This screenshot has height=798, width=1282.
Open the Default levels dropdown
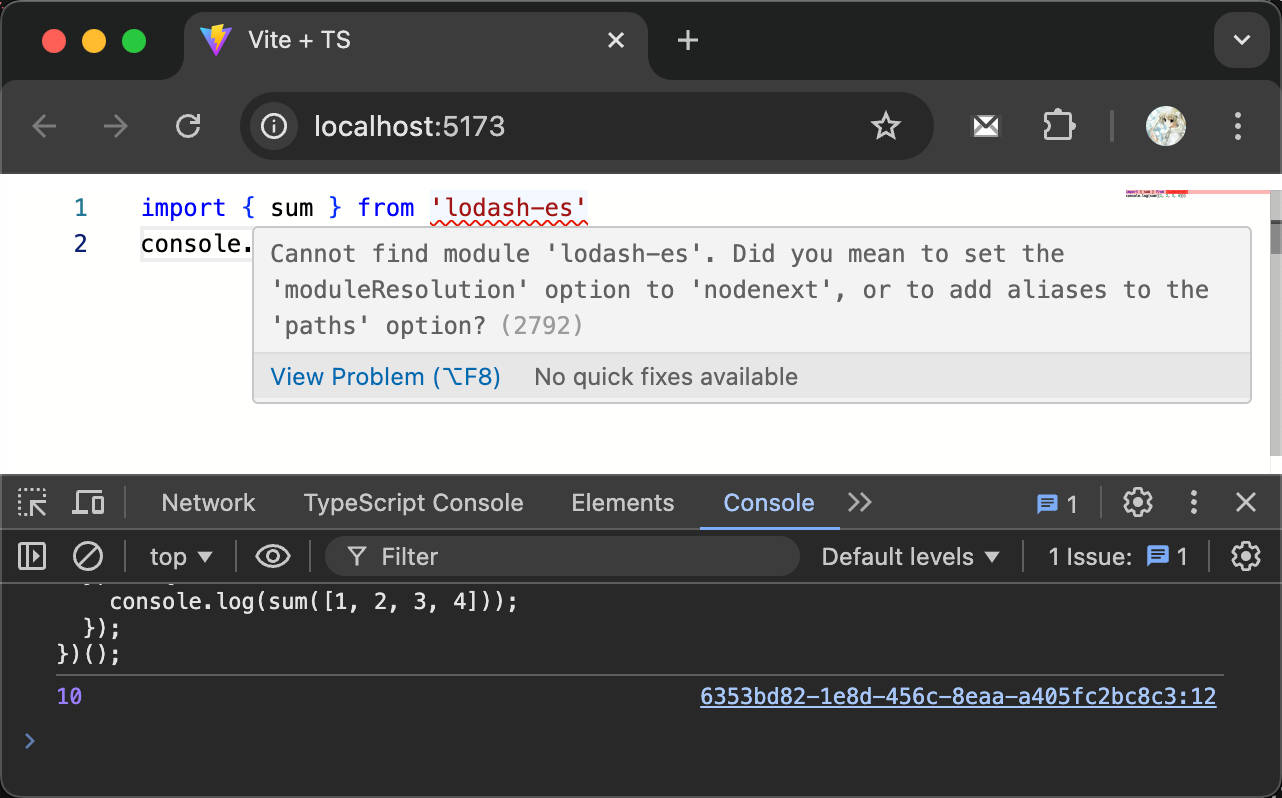click(x=910, y=557)
